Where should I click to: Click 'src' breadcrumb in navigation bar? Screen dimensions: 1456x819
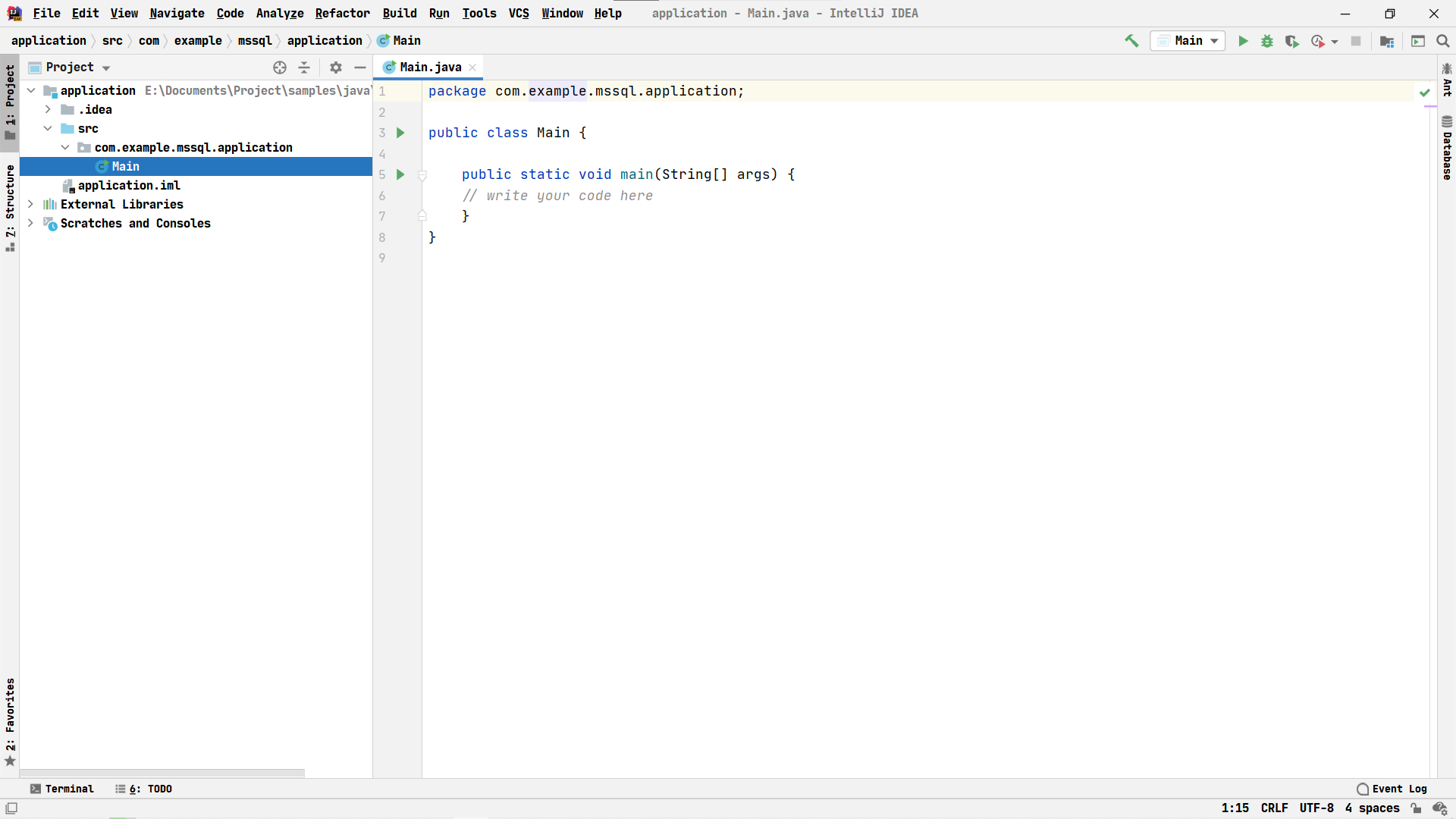112,41
